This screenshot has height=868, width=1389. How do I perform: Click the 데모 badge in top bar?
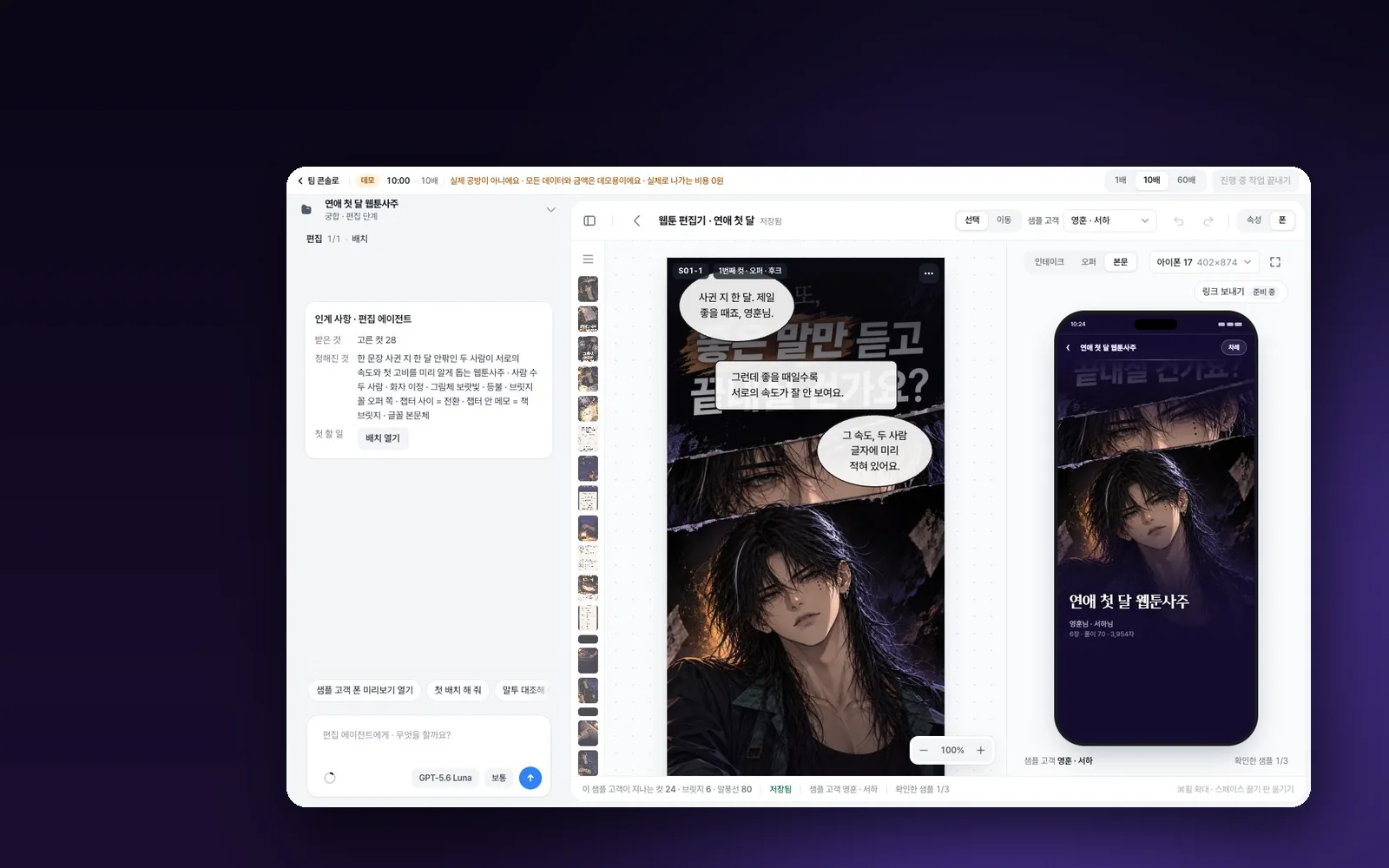367,181
